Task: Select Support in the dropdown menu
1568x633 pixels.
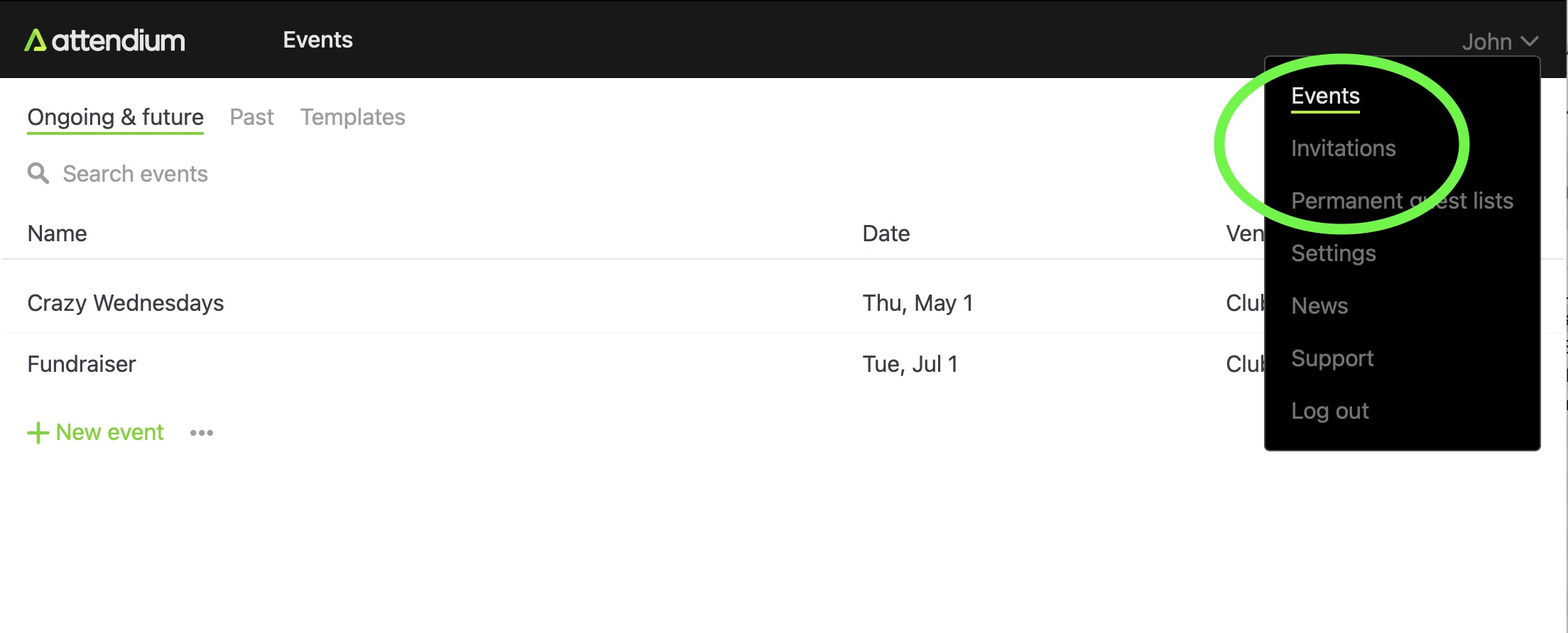Action: (x=1332, y=358)
